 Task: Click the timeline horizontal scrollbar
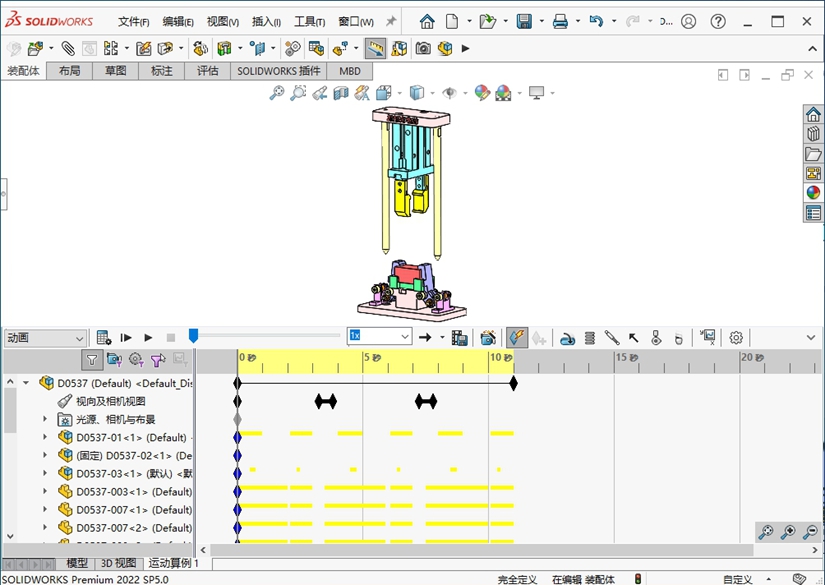point(481,550)
